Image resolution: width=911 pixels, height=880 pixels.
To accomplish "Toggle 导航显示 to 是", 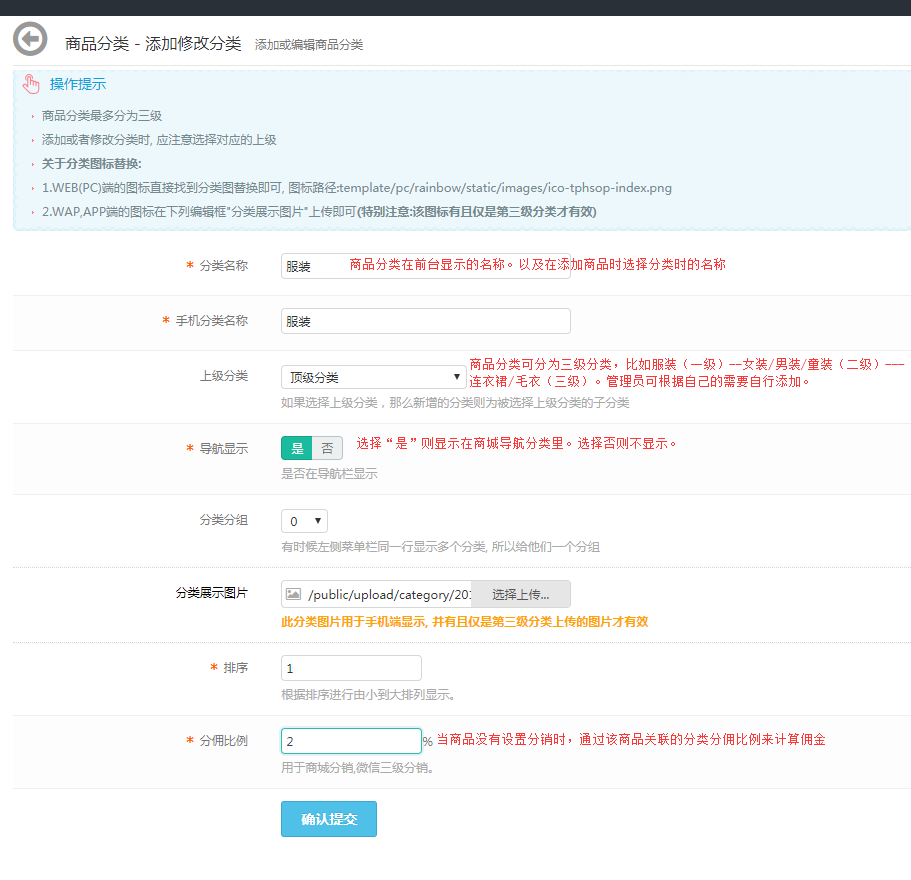I will tap(295, 448).
